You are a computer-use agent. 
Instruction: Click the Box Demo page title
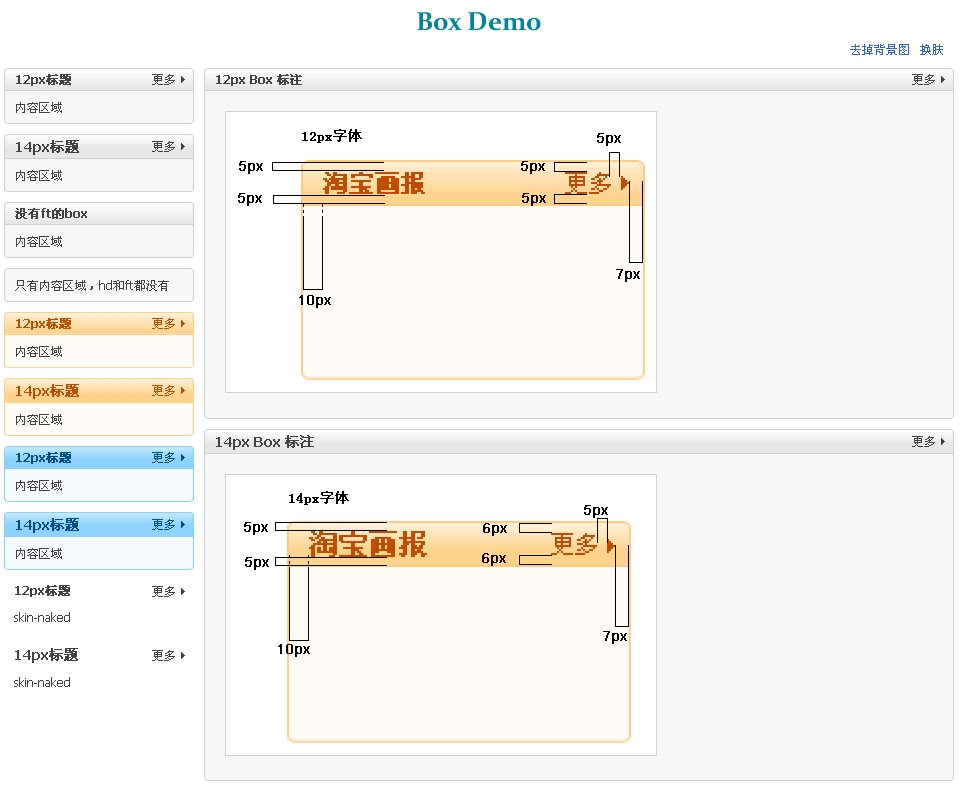[x=479, y=22]
